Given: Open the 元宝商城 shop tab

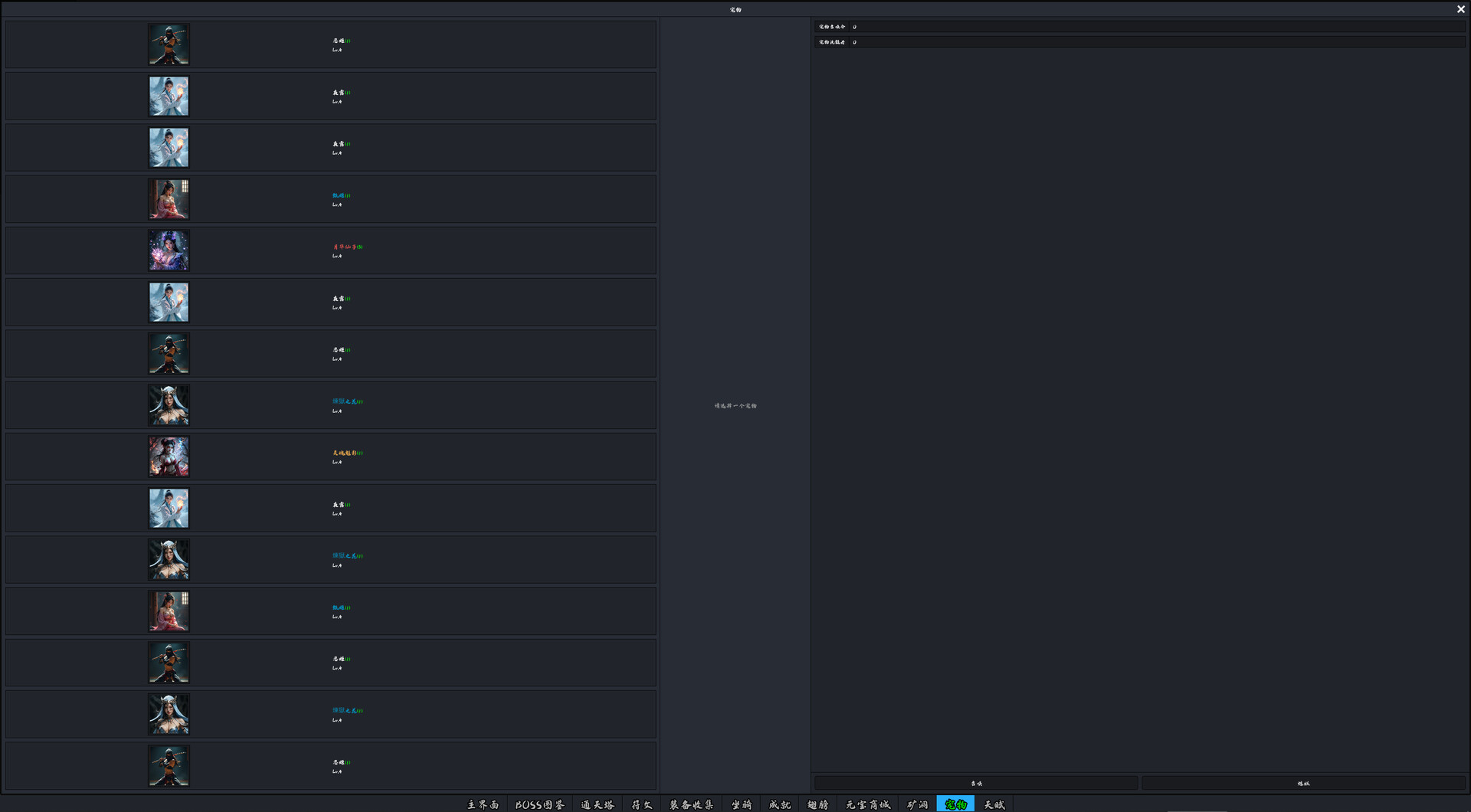Looking at the screenshot, I should pyautogui.click(x=867, y=804).
